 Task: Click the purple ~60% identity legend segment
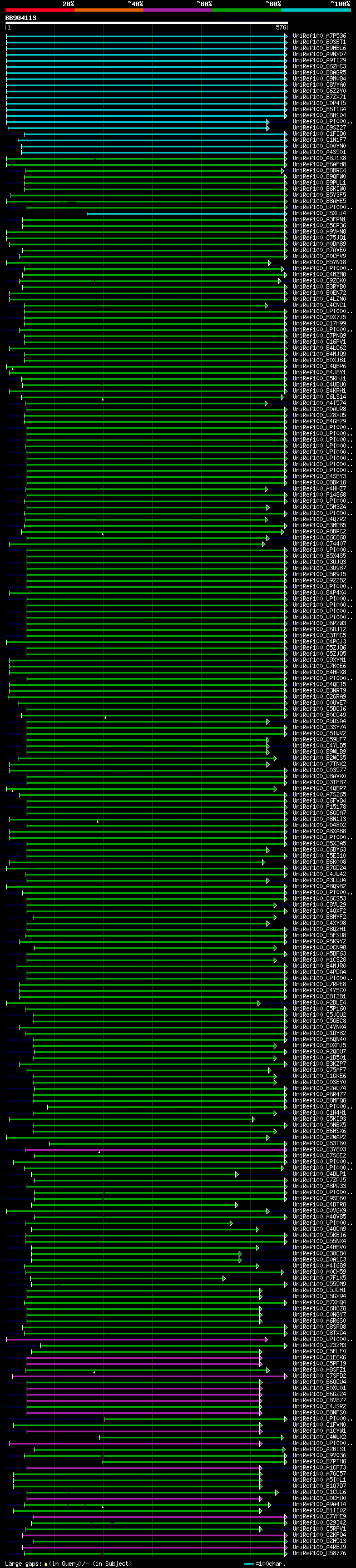[x=177, y=10]
